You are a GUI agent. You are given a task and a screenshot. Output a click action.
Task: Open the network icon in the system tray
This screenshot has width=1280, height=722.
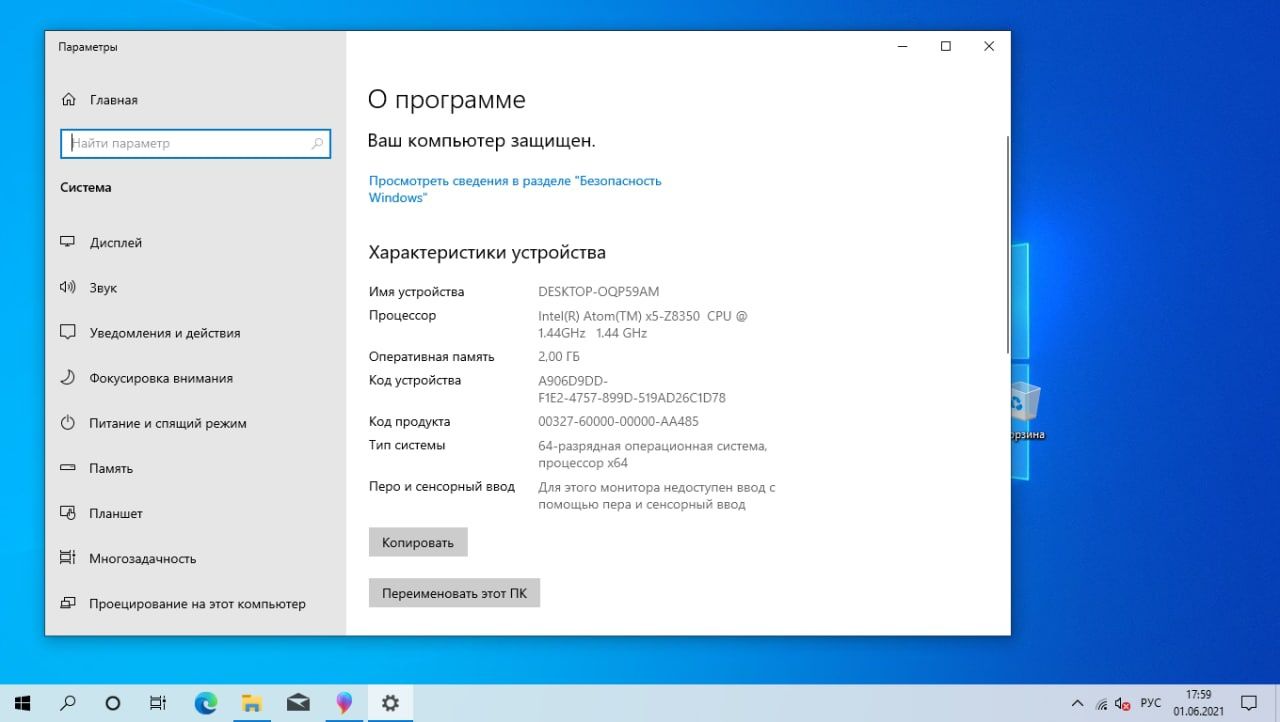(x=1101, y=704)
